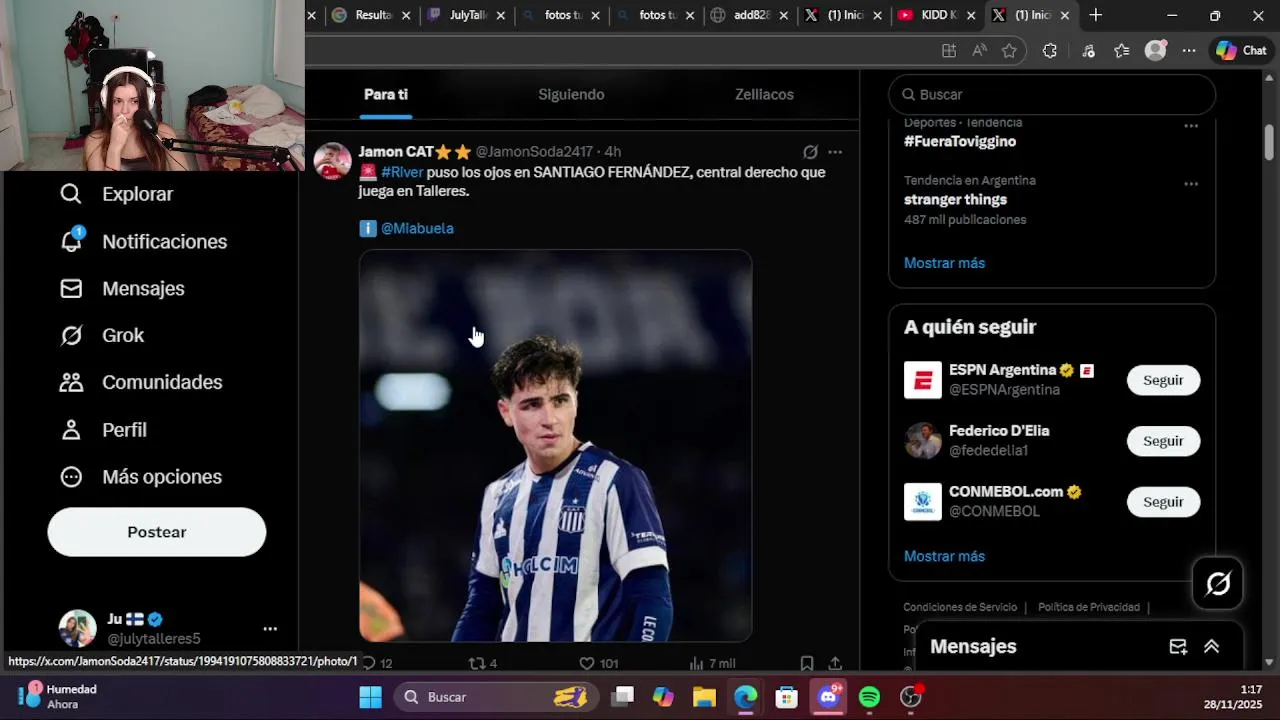
Task: Switch to the Siguiendo tab
Action: 571,94
